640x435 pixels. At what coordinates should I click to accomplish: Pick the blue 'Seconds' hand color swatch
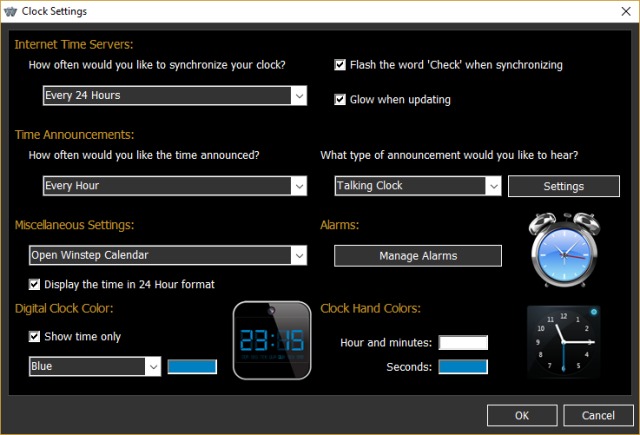pos(463,367)
